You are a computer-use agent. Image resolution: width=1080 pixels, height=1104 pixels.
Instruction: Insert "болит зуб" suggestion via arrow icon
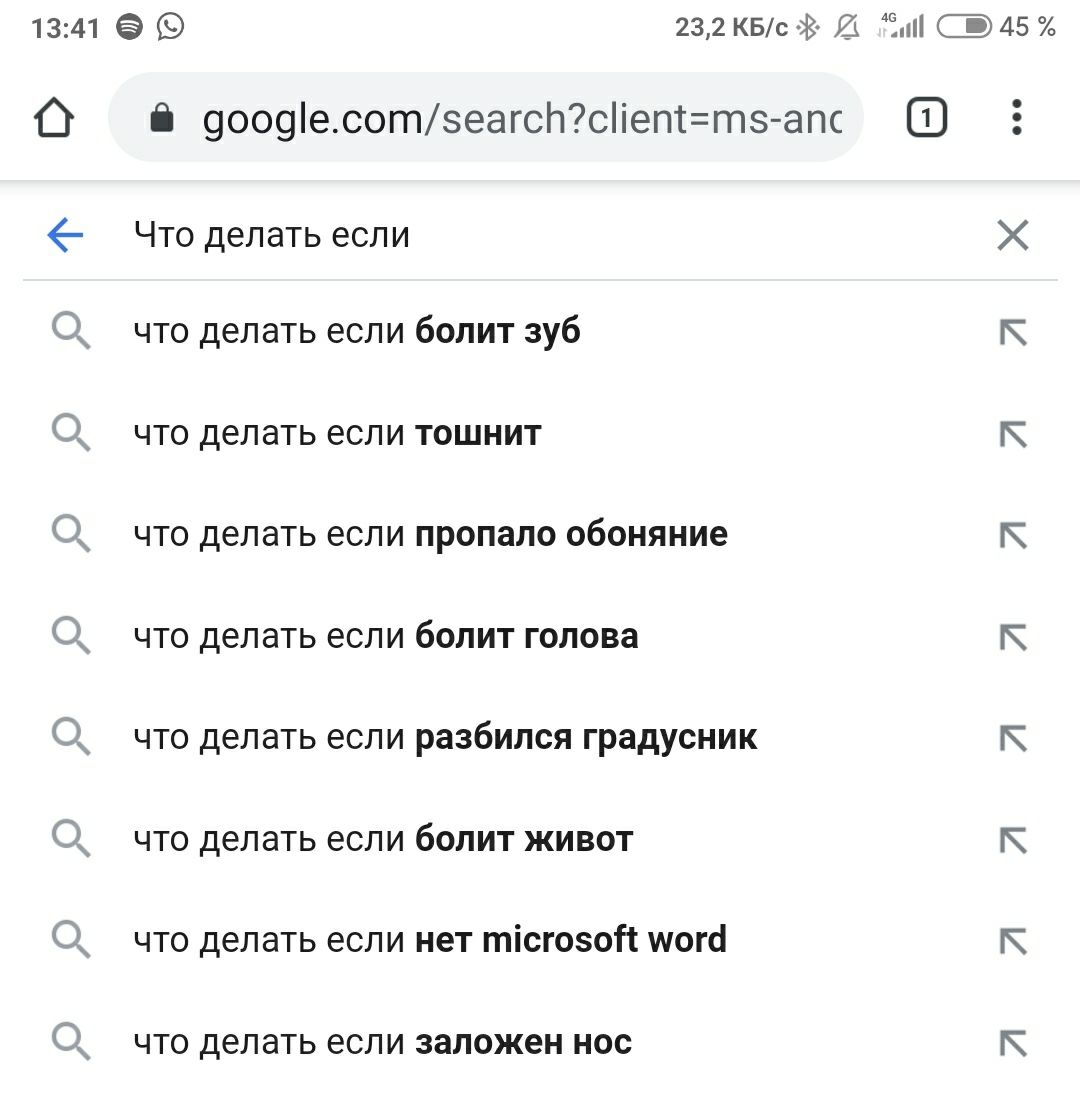tap(1013, 333)
